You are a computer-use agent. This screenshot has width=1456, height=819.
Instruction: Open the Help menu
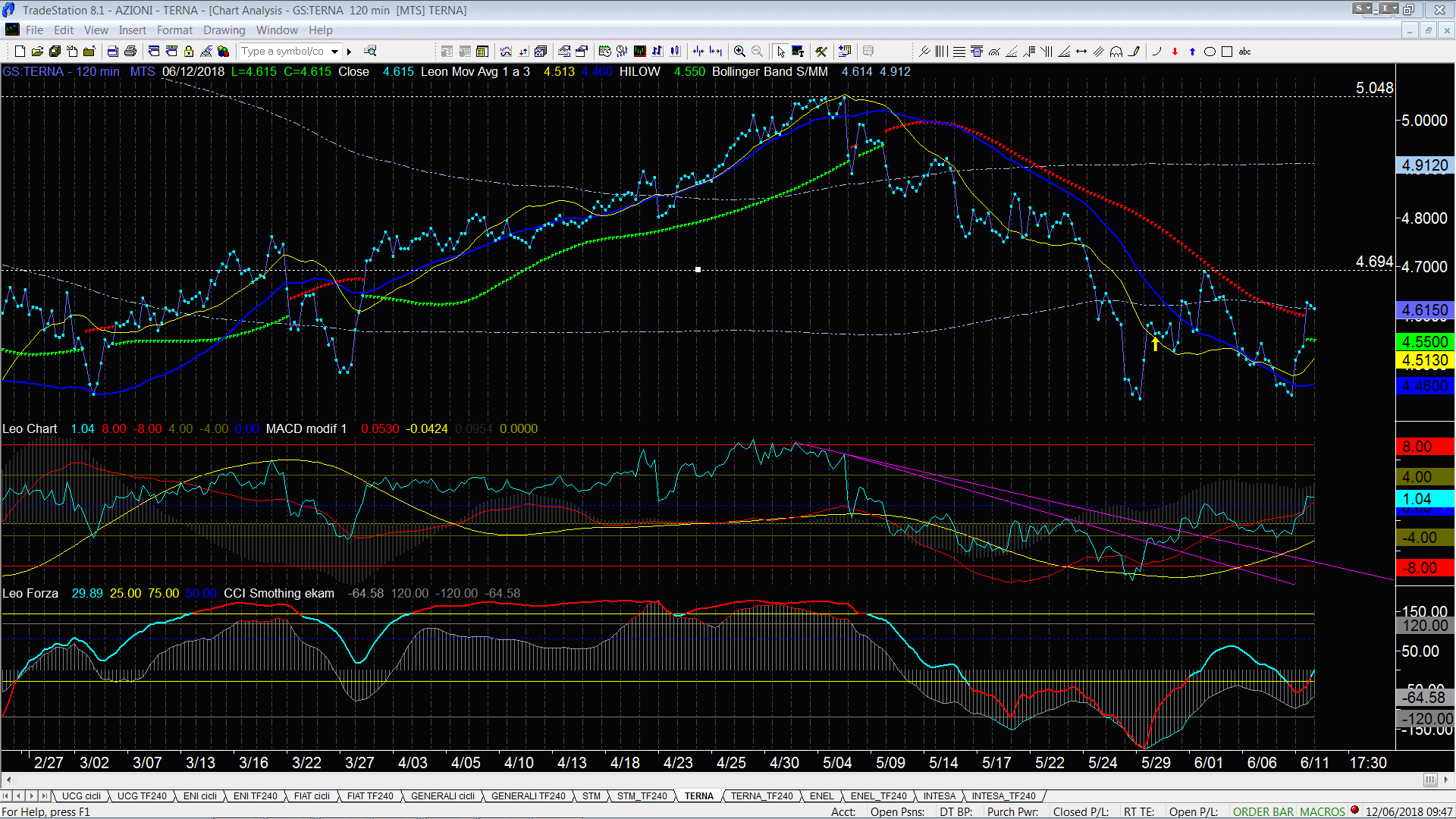320,30
